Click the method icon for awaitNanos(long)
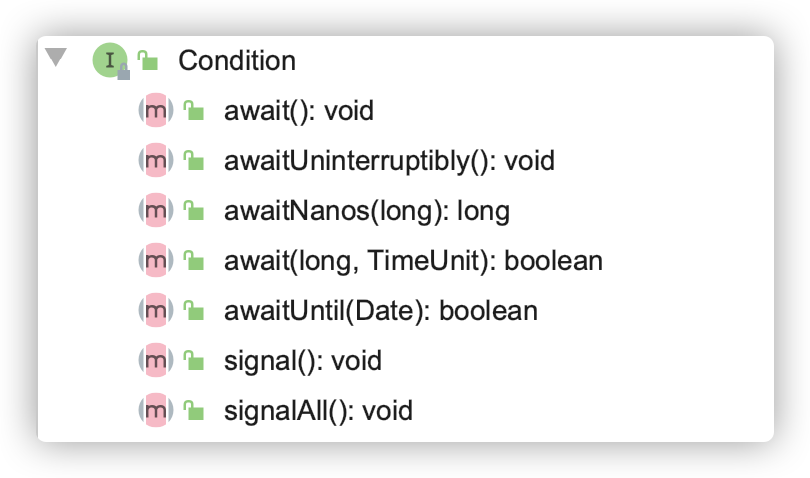This screenshot has width=810, height=478. (x=155, y=211)
